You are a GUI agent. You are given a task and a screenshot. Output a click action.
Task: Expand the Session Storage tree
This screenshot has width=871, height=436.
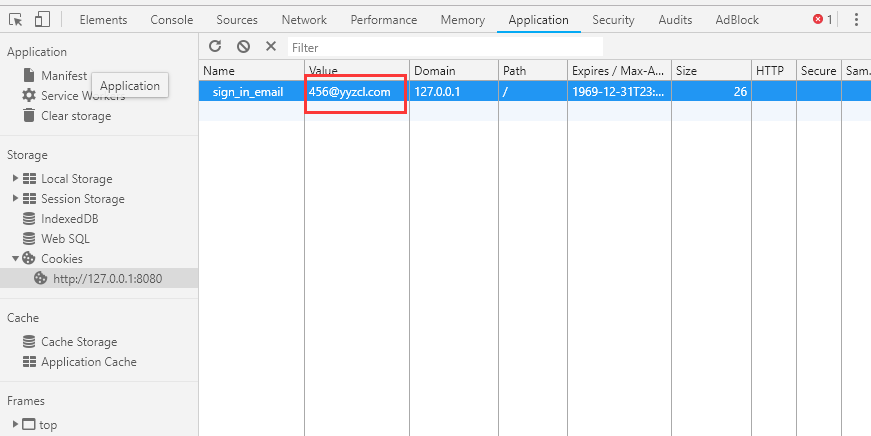click(16, 198)
